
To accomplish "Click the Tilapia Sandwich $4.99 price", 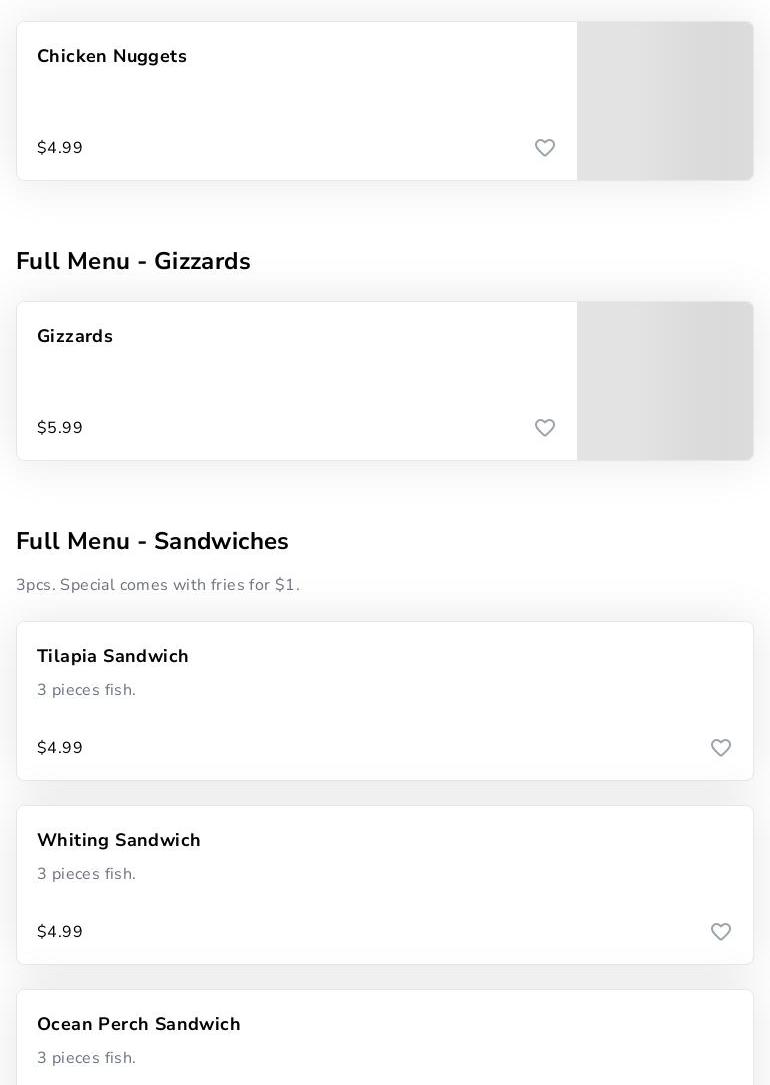I will pyautogui.click(x=60, y=748).
